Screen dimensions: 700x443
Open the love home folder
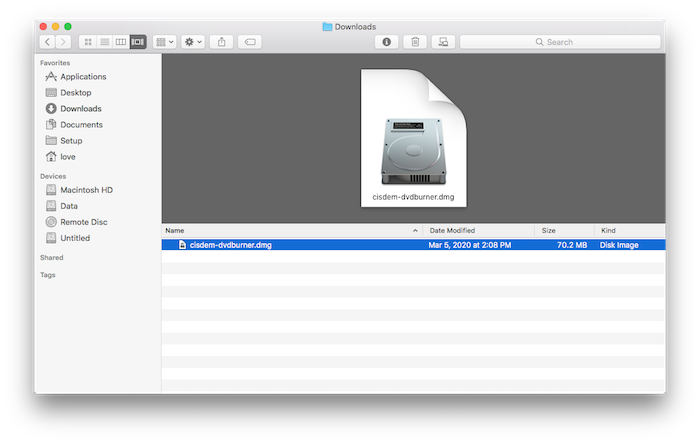tap(67, 157)
